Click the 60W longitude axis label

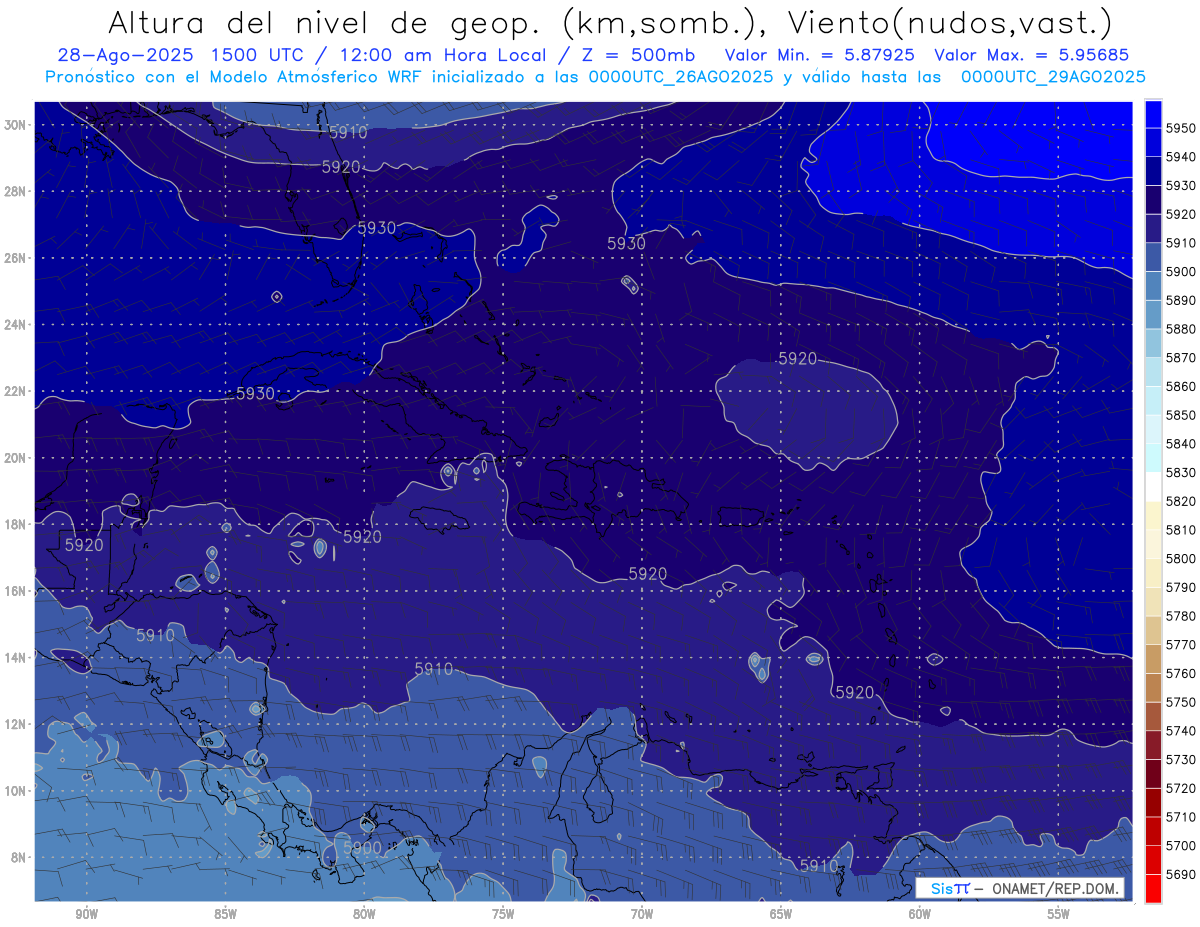pyautogui.click(x=920, y=915)
